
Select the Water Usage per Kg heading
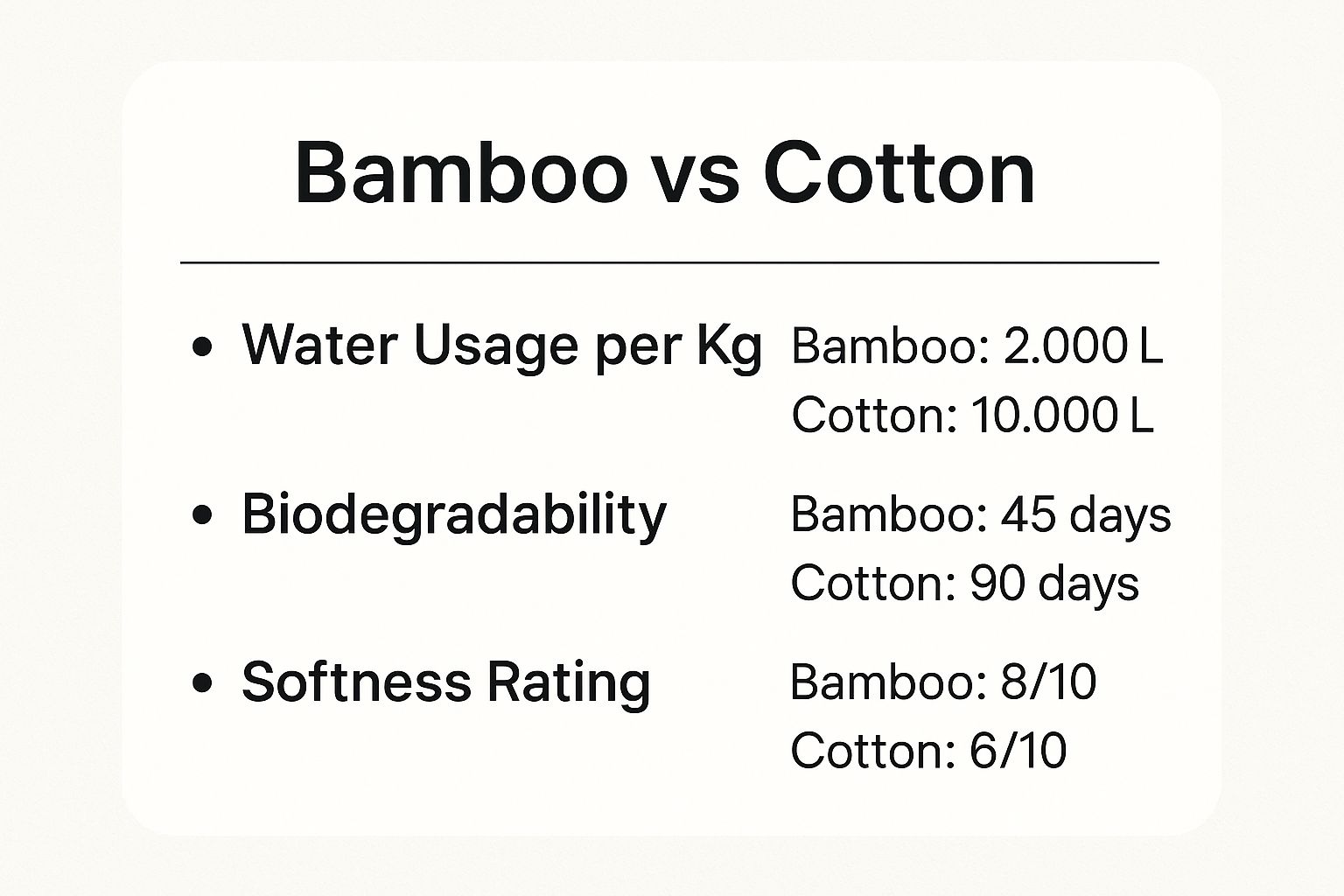502,347
